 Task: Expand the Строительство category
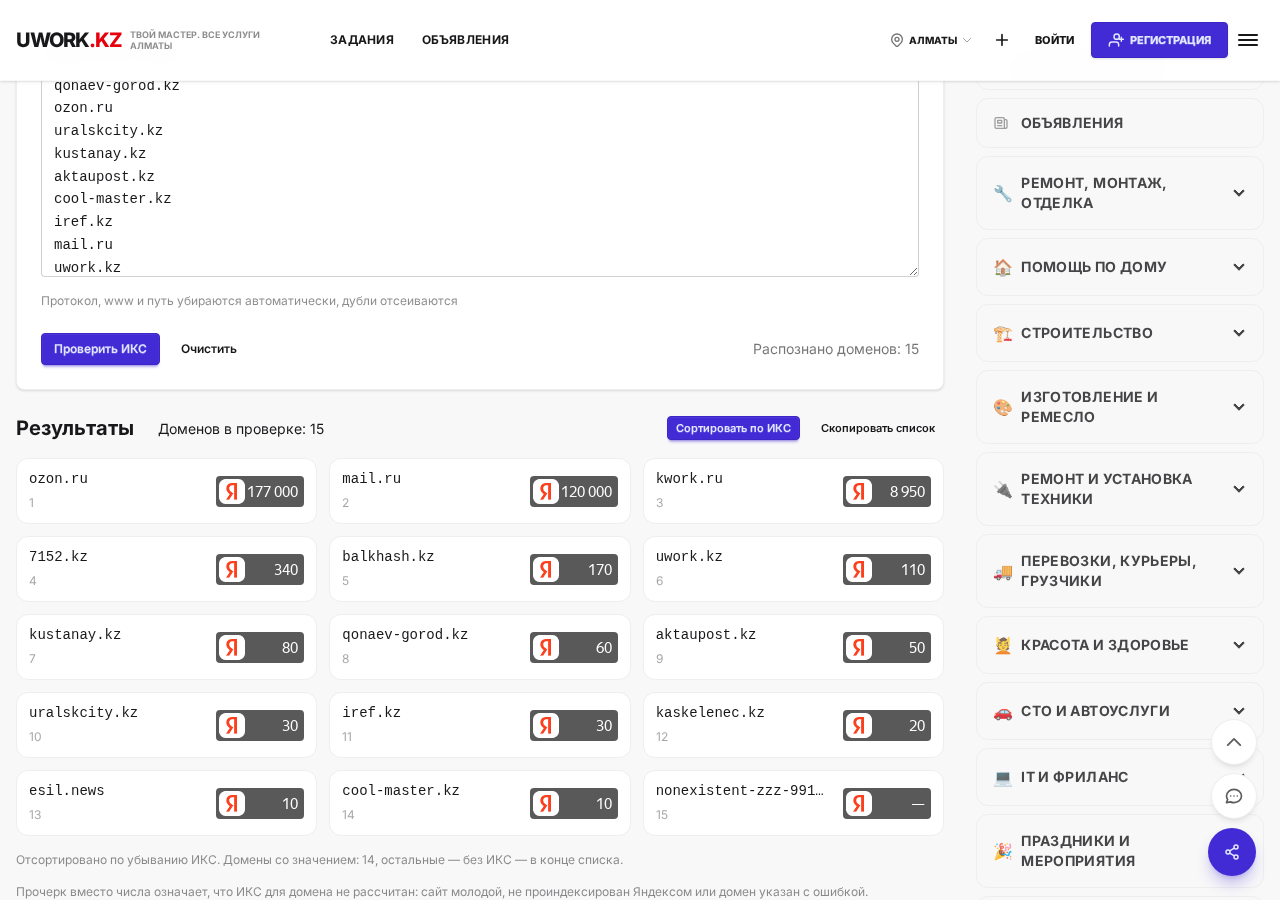1238,333
